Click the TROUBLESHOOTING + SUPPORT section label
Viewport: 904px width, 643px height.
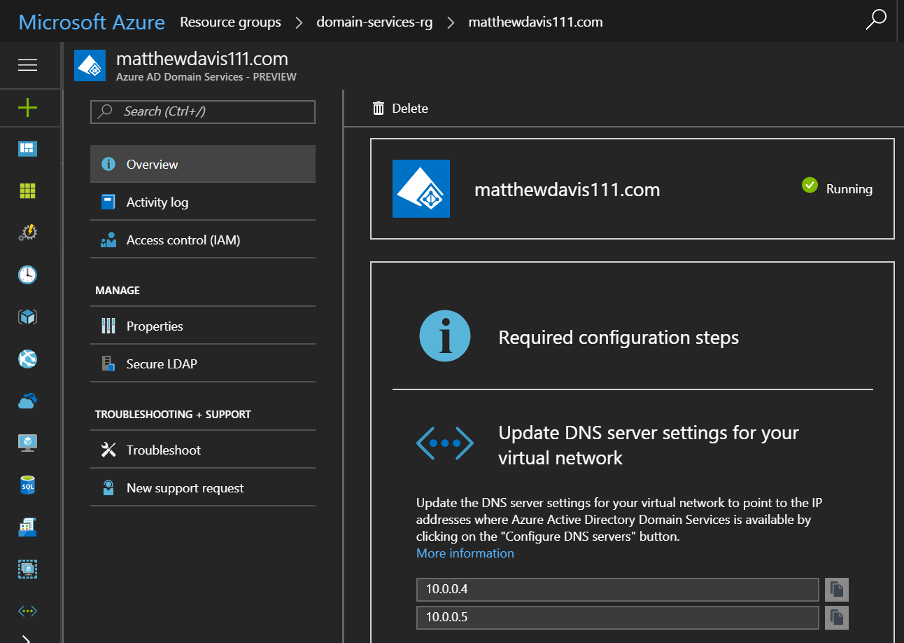[x=173, y=415]
